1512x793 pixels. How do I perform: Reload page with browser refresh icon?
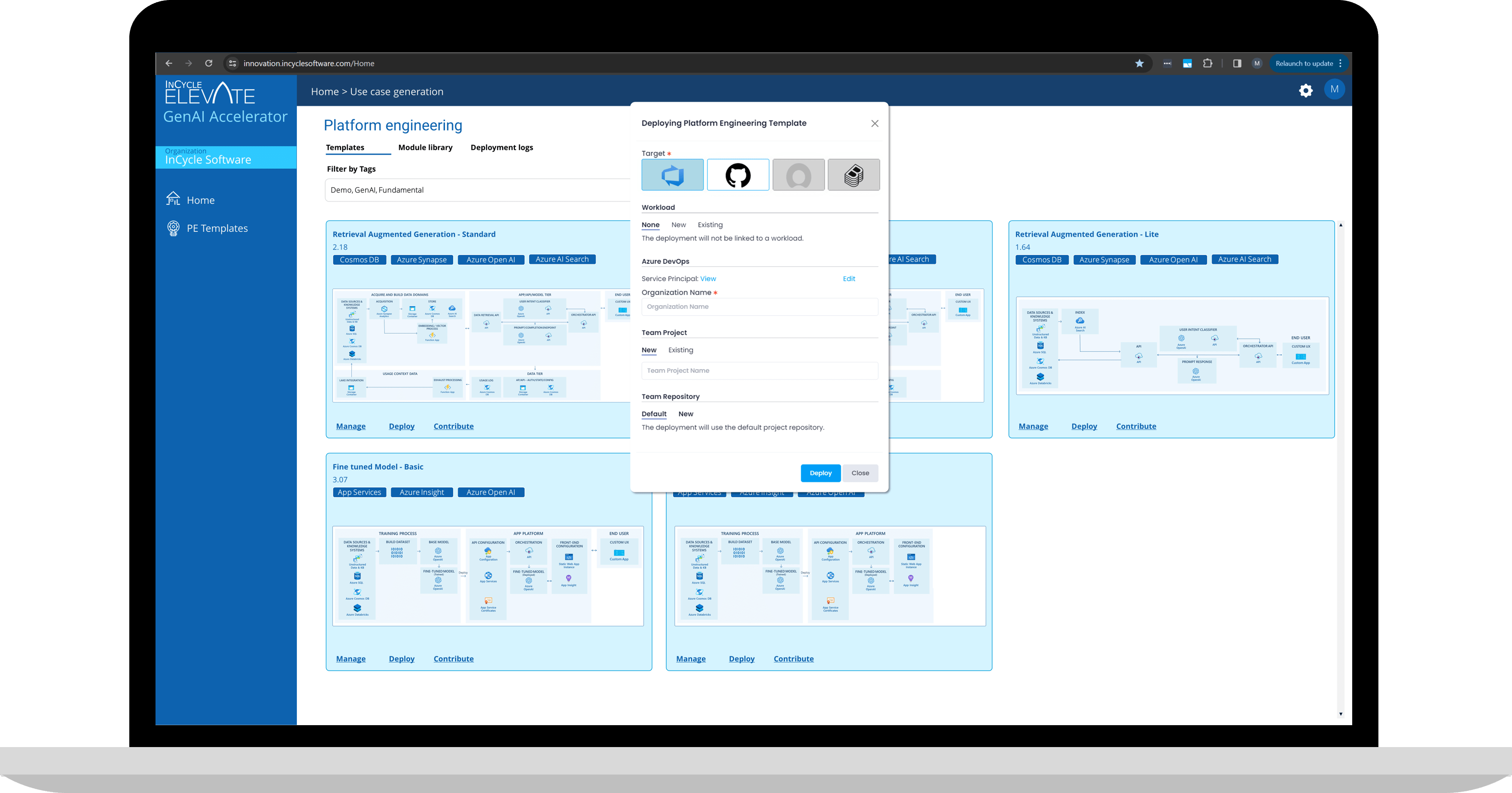[x=208, y=64]
